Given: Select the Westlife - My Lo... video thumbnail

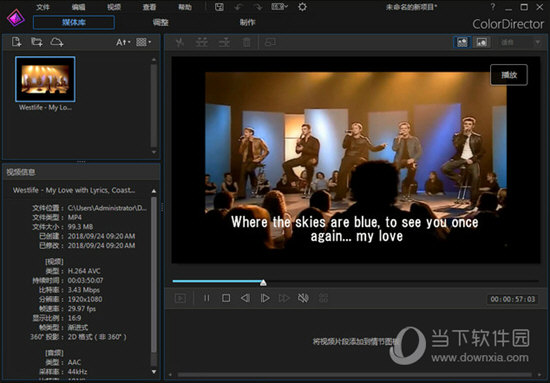Looking at the screenshot, I should click(x=45, y=79).
